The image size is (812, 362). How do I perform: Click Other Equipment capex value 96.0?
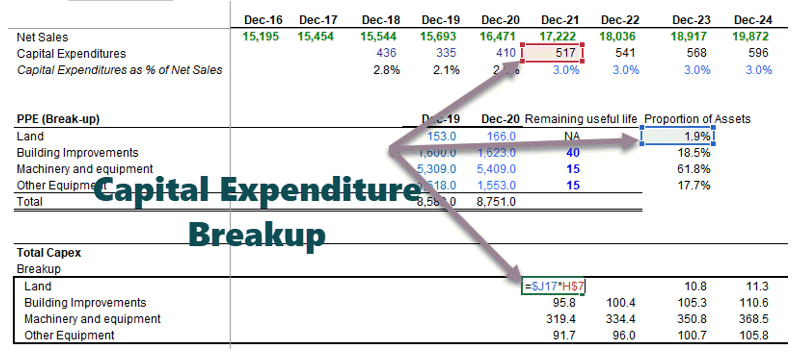point(625,336)
